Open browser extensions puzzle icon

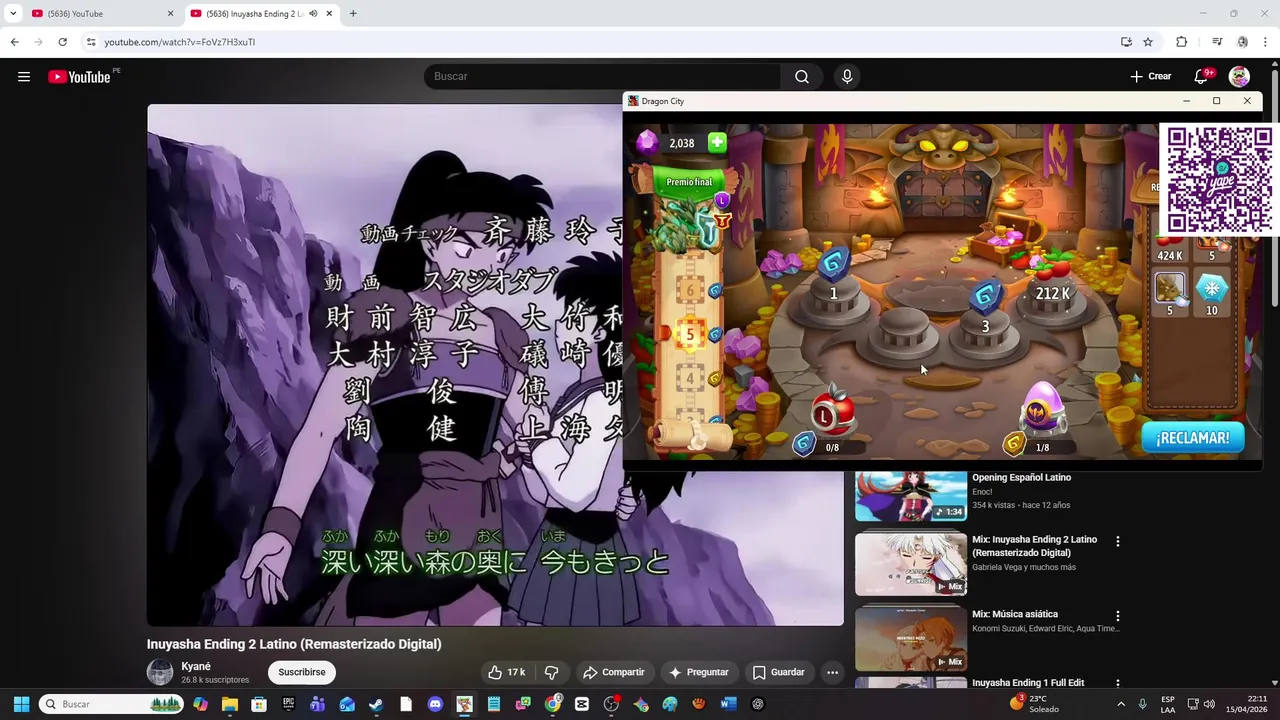pos(1181,42)
